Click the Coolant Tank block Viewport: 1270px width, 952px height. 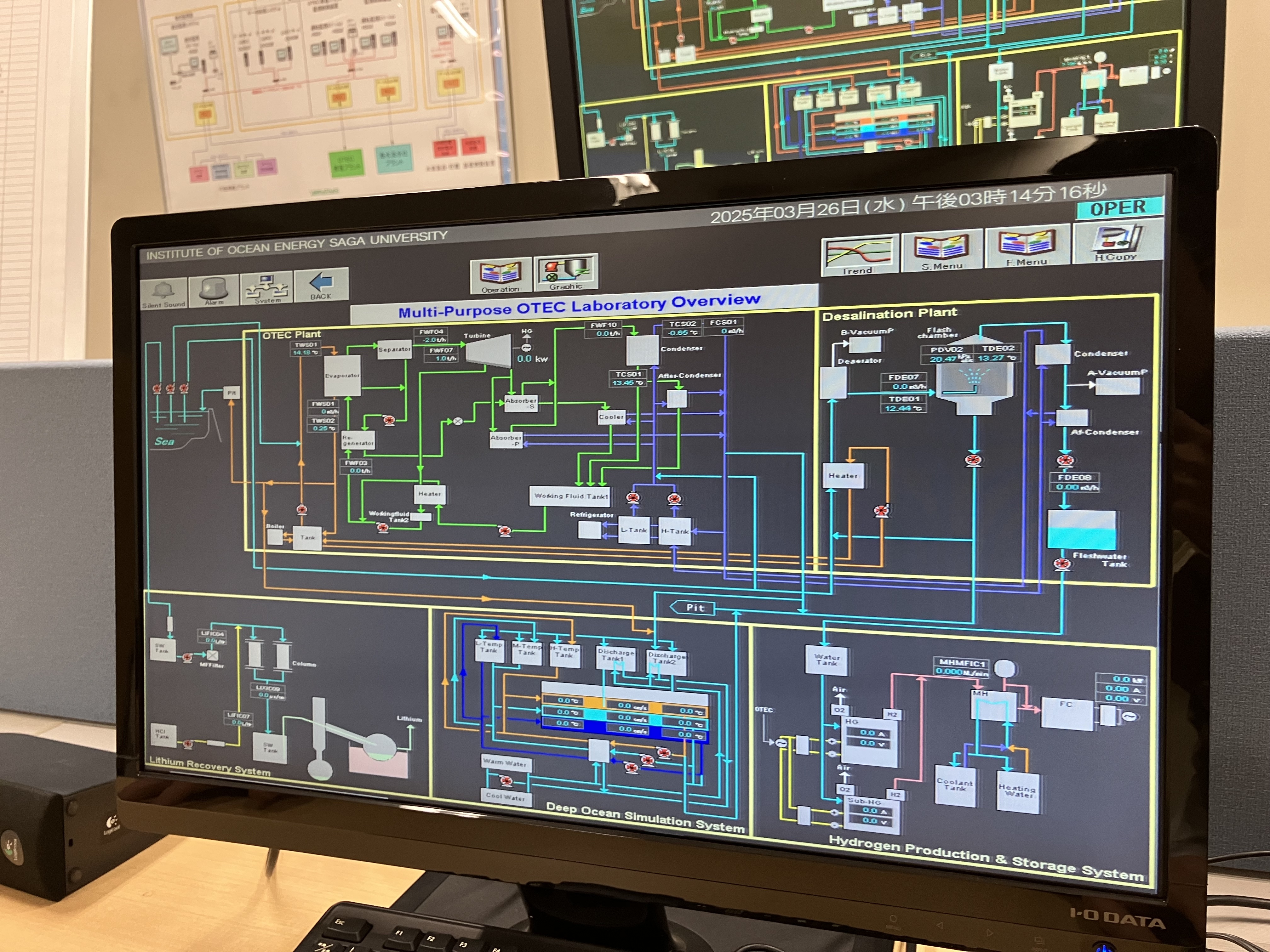pyautogui.click(x=955, y=786)
